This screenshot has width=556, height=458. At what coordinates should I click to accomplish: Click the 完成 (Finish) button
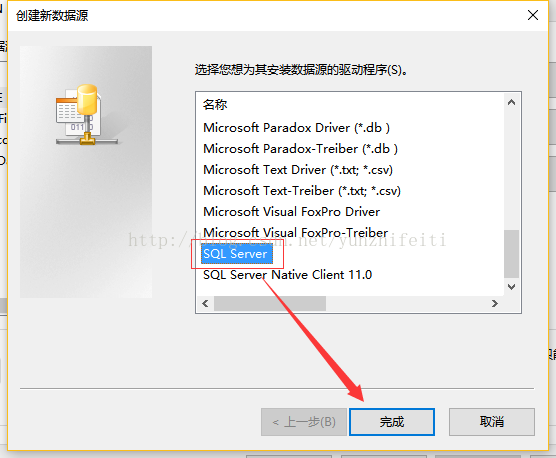coord(391,421)
